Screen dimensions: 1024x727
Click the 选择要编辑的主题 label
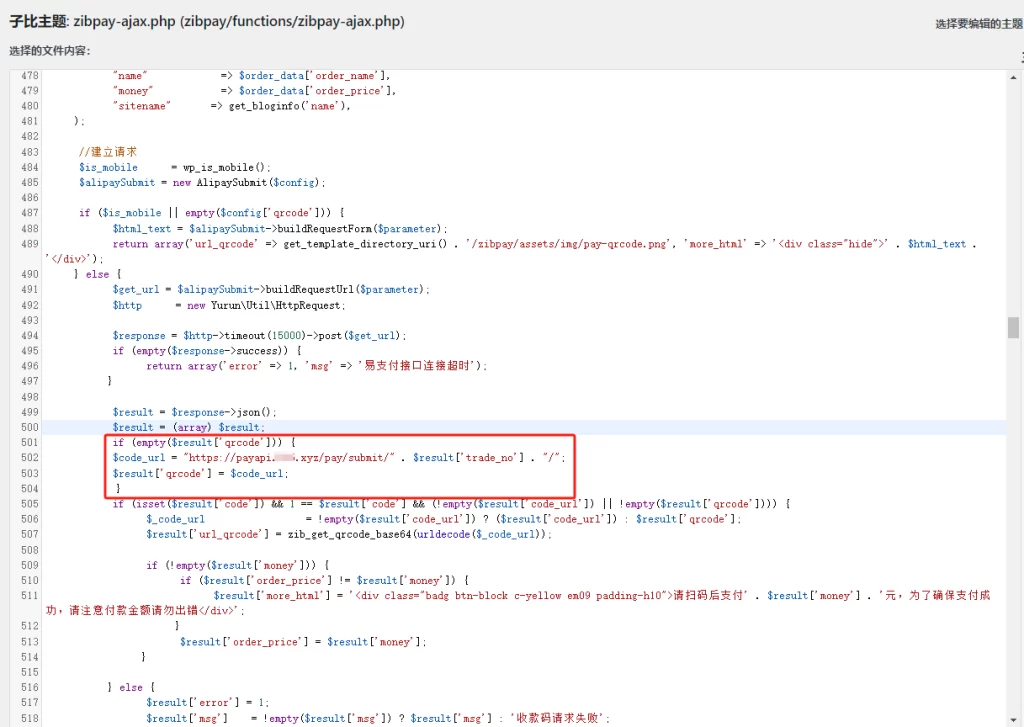tap(978, 24)
